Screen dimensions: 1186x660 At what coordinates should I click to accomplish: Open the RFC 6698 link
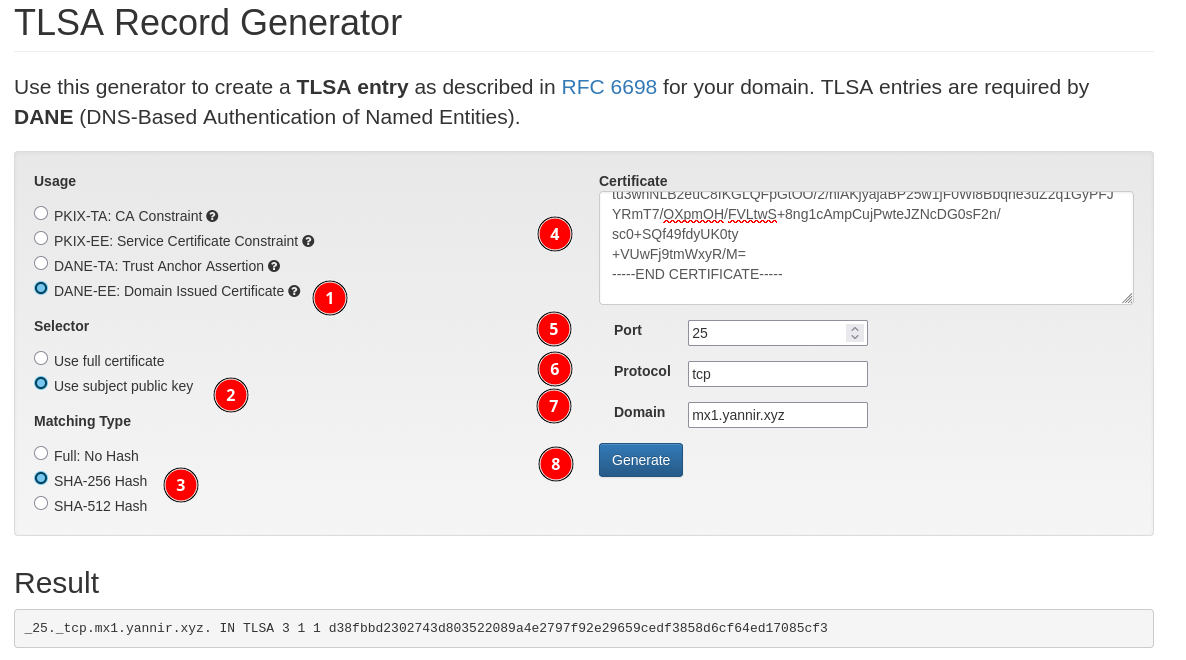point(609,87)
